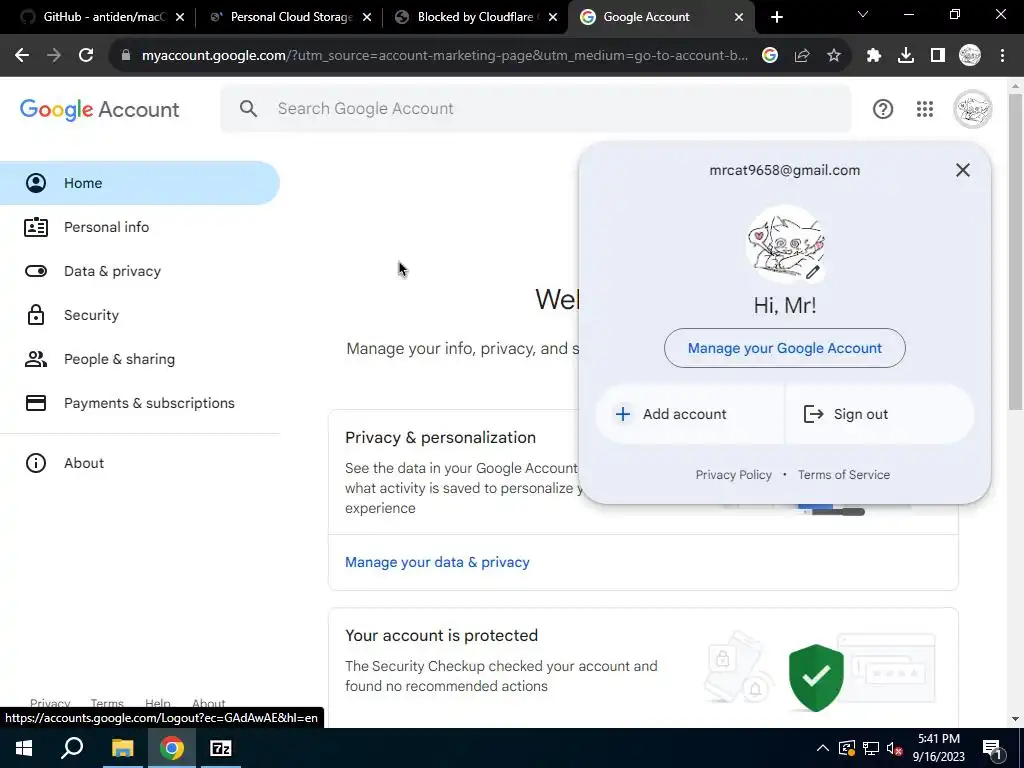
Task: Open the Help question mark icon
Action: pos(883,109)
